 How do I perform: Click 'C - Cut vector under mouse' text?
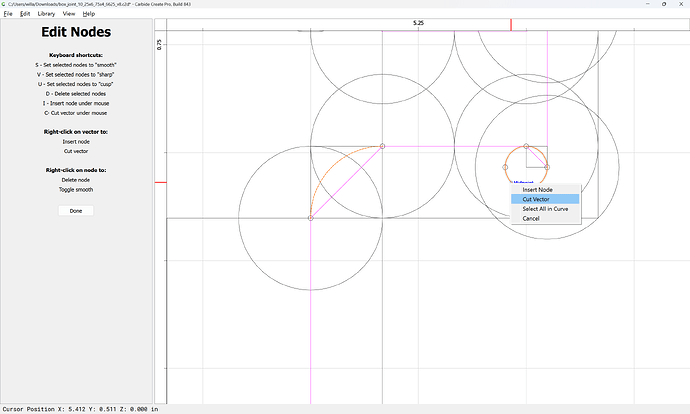coord(76,113)
